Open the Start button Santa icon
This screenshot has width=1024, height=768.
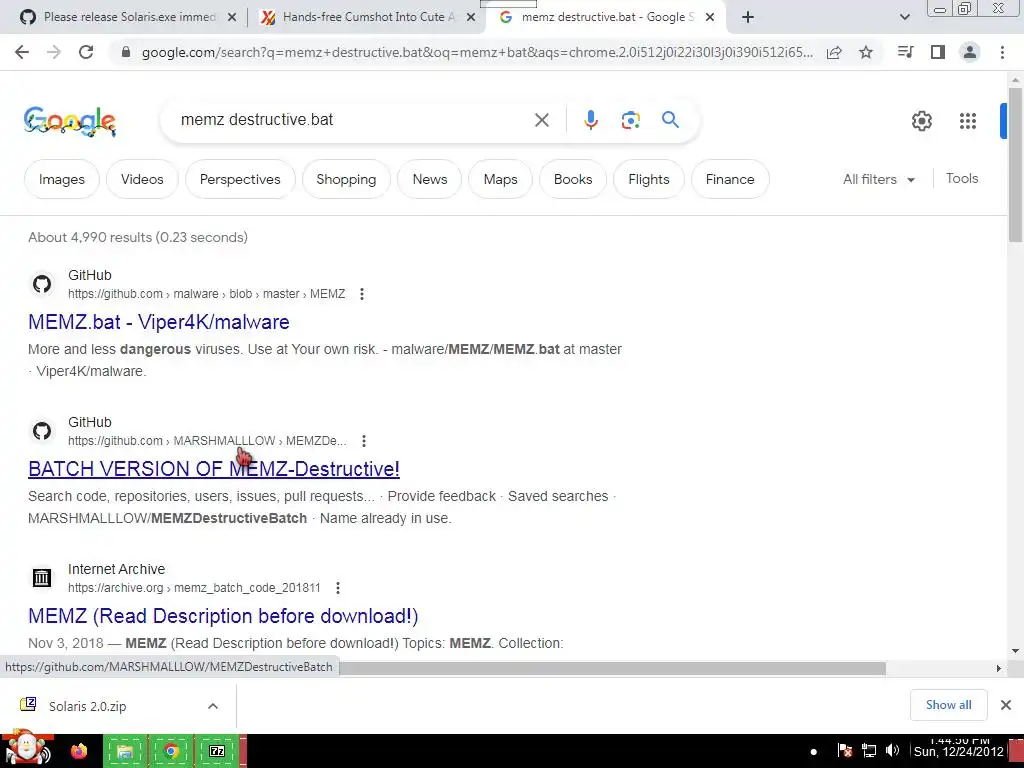(27, 750)
